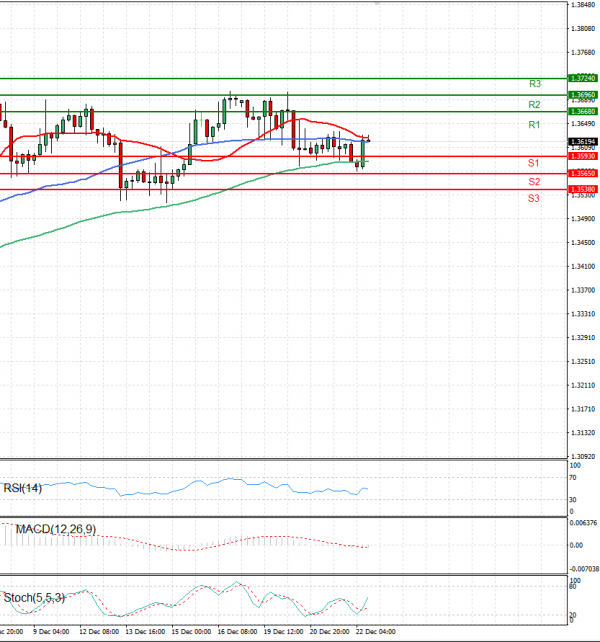The height and width of the screenshot is (642, 600).
Task: Click the R1 resistance label
Action: [534, 125]
